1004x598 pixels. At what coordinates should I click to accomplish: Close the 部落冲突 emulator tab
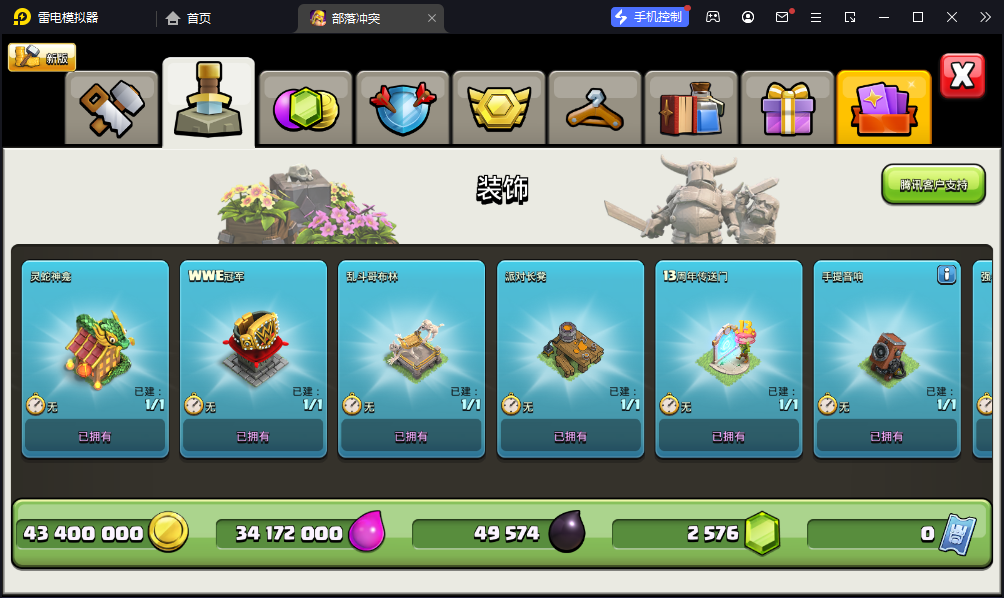(432, 18)
